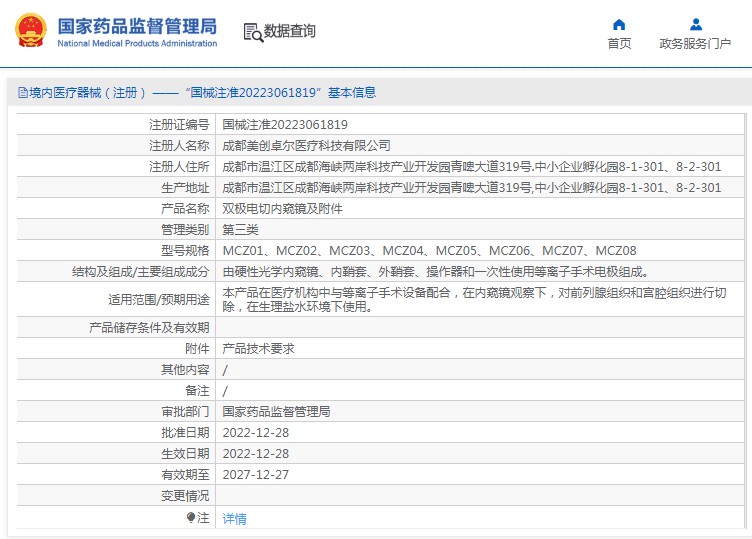Select the MCZ01 through MCZ08 model list
The width and height of the screenshot is (752, 539).
[430, 251]
